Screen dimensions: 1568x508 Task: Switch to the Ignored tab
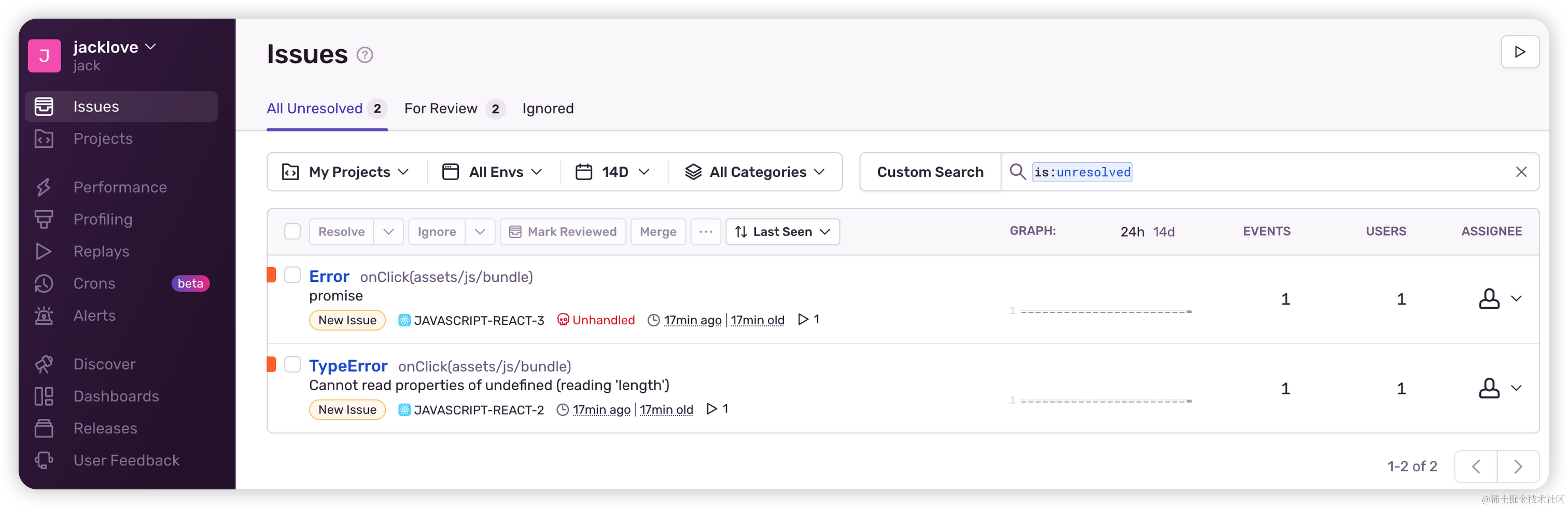point(548,108)
